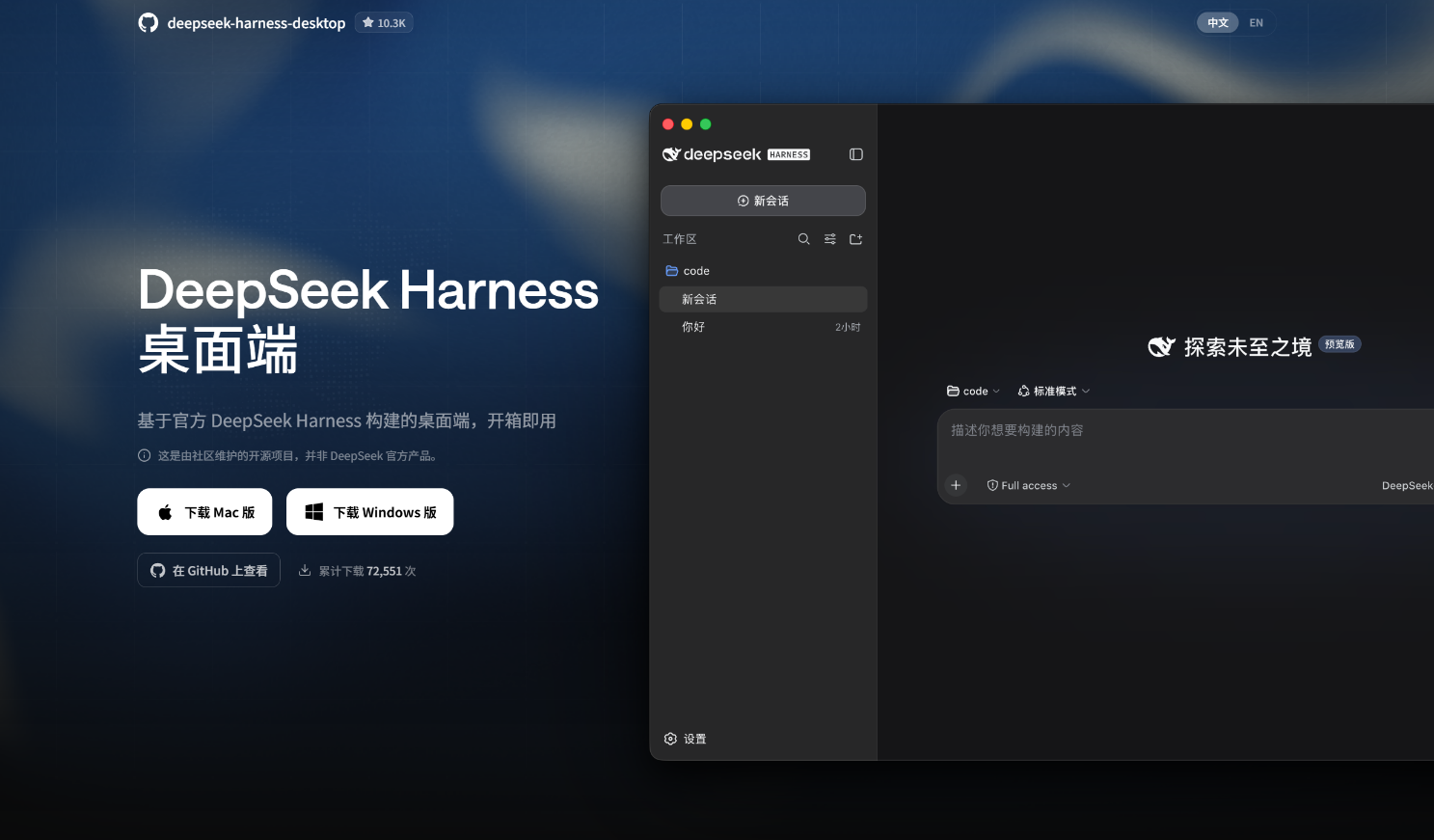Click the DeepSeek Harness 桌面端 headline
1434x840 pixels.
[x=368, y=319]
